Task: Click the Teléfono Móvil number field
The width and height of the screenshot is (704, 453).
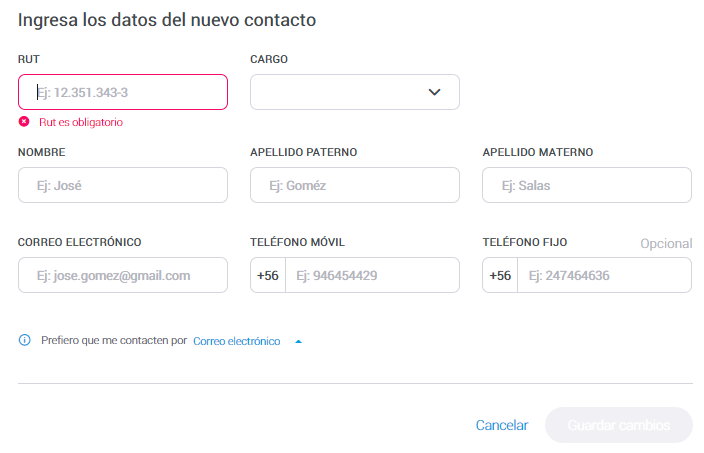Action: point(372,275)
